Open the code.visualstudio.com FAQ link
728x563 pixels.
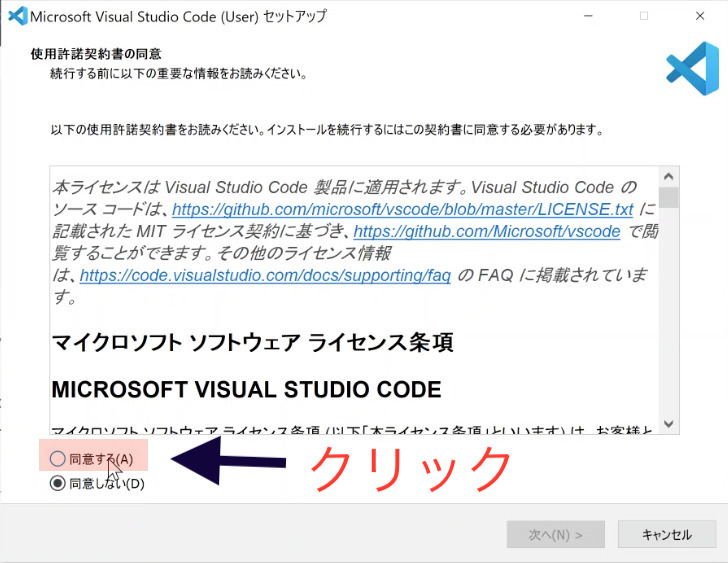[x=265, y=275]
